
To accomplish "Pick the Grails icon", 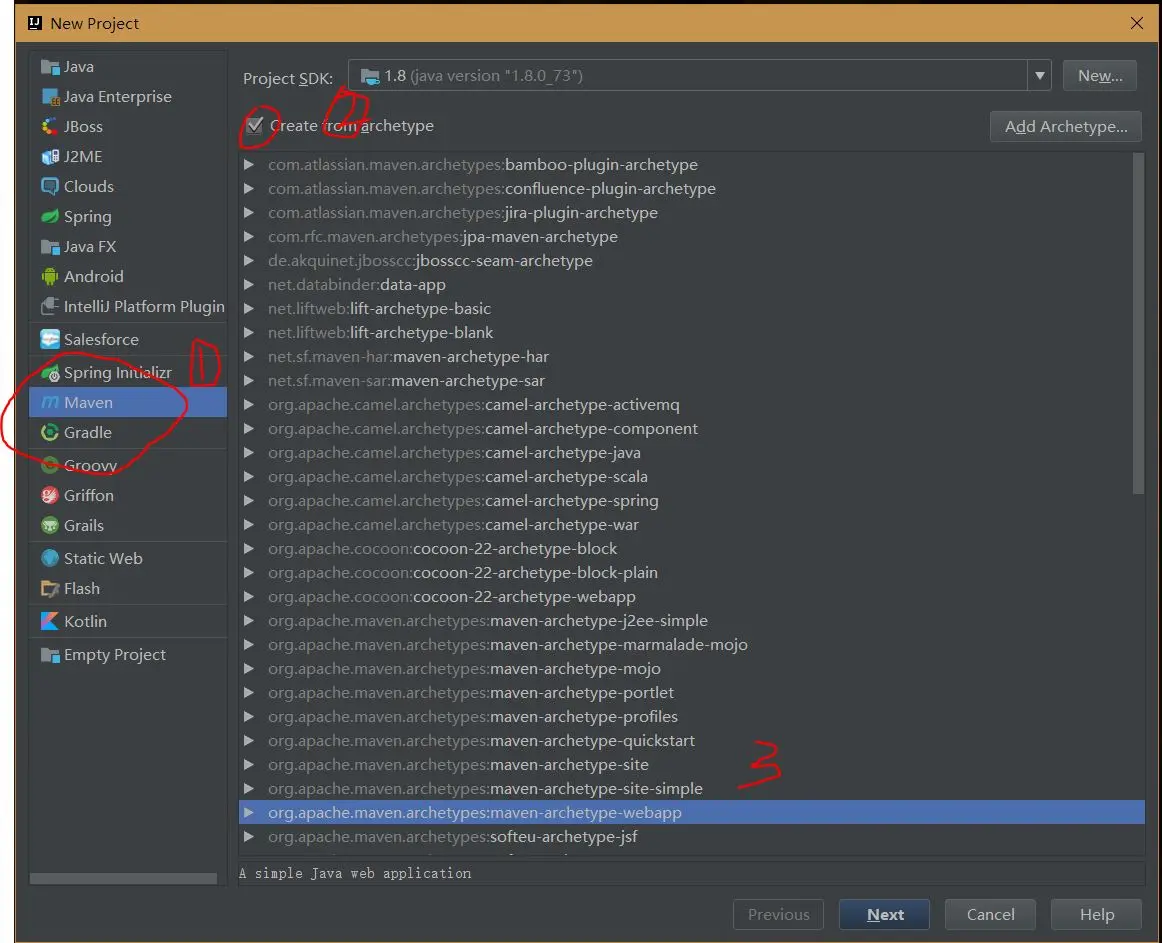I will pos(50,526).
